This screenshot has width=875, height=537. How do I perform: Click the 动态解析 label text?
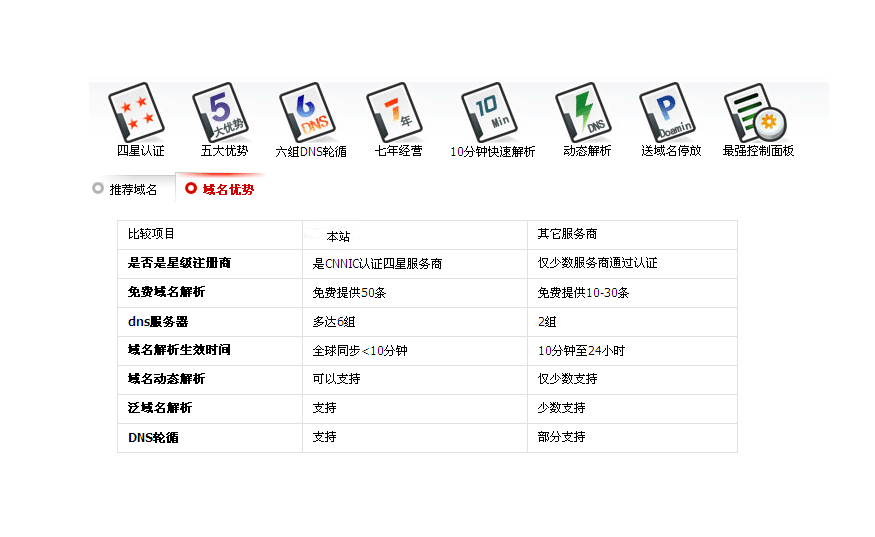(587, 151)
